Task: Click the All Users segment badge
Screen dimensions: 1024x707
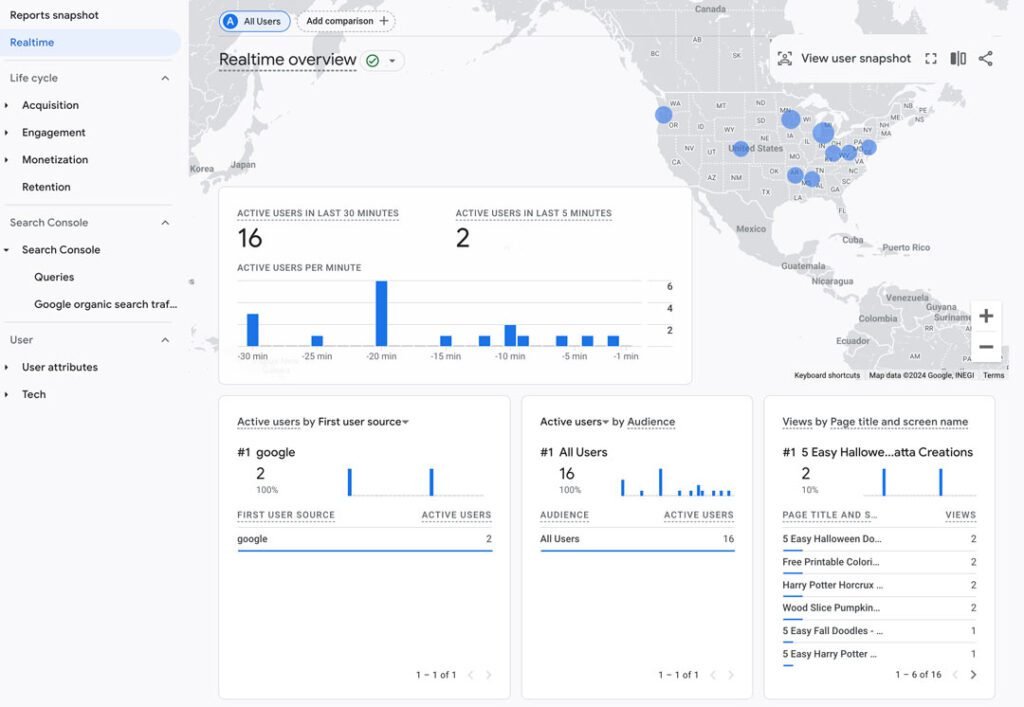Action: coord(255,21)
